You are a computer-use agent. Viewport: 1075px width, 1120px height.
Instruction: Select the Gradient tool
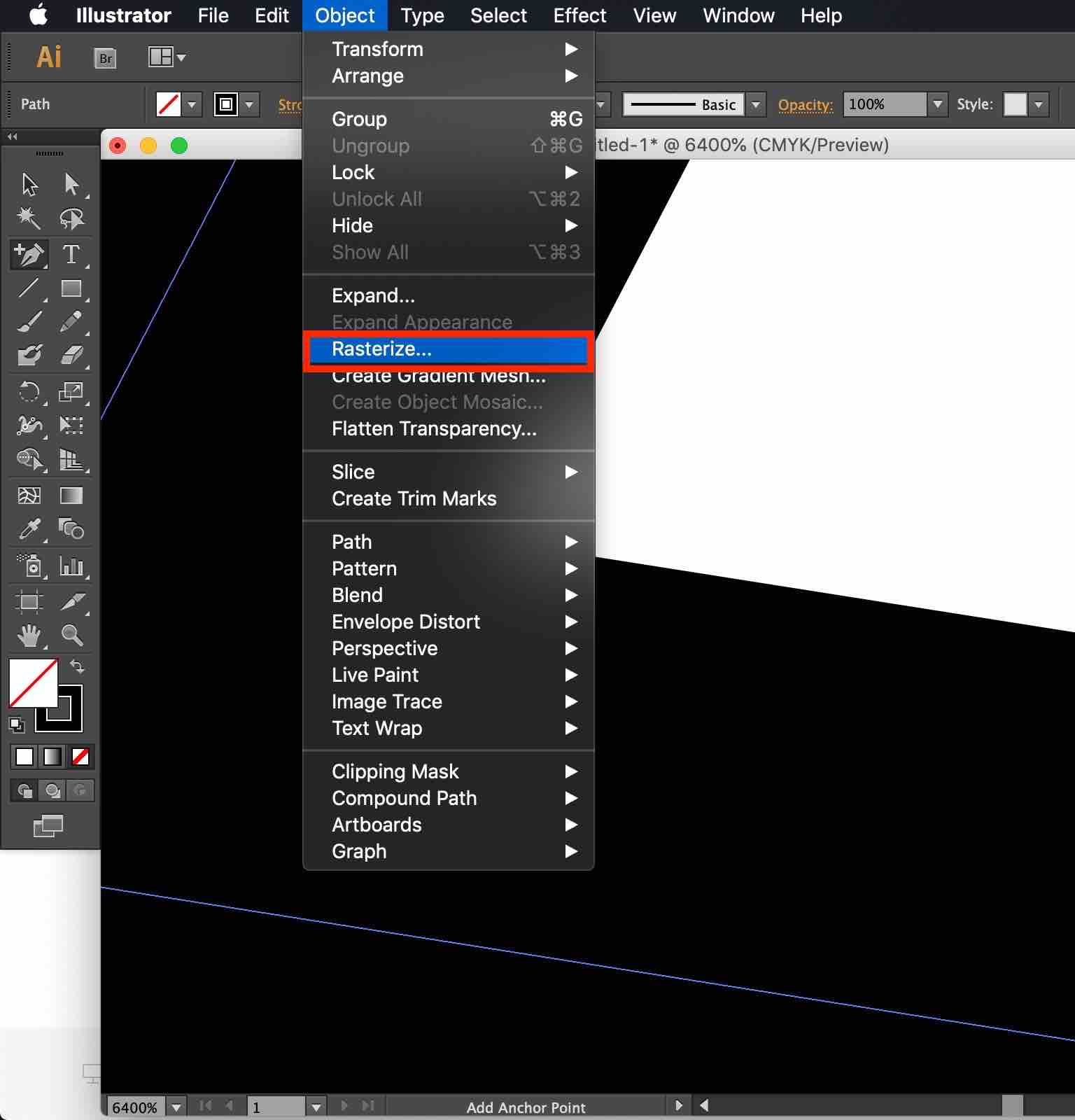[71, 496]
